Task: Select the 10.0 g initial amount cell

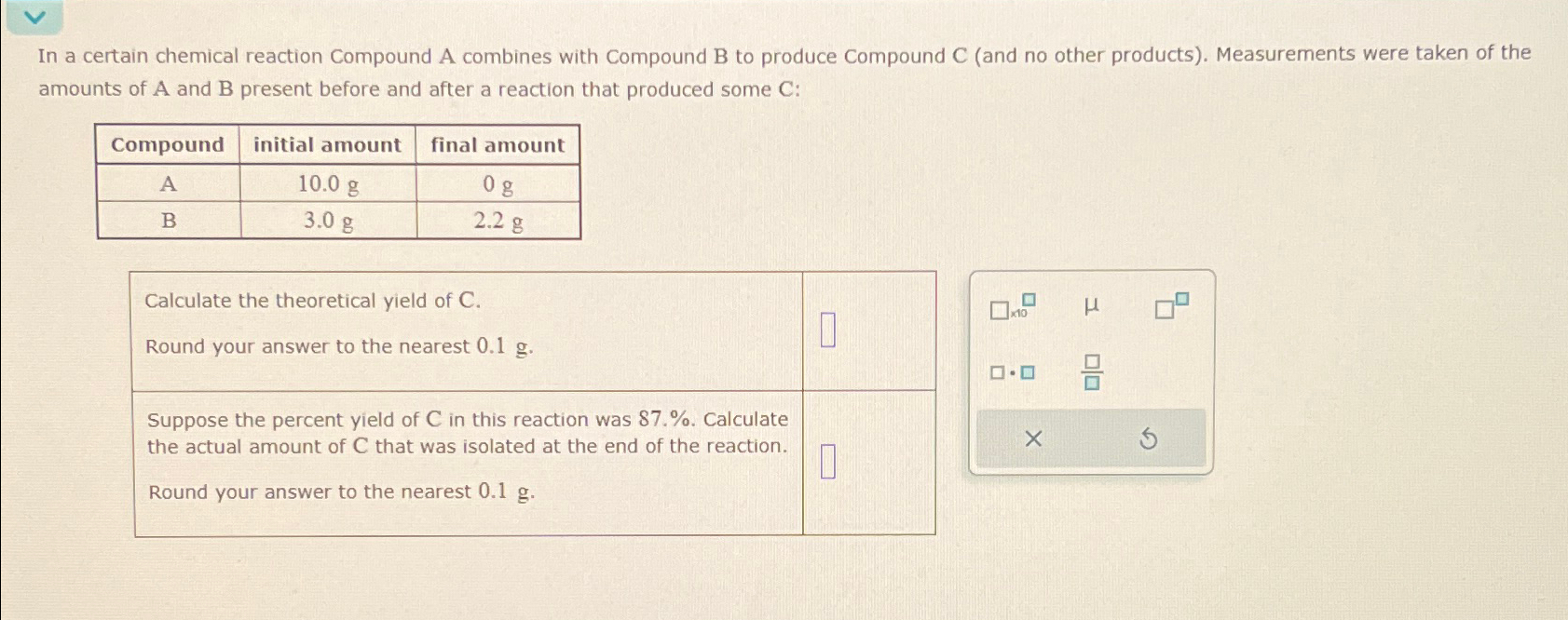Action: [328, 184]
